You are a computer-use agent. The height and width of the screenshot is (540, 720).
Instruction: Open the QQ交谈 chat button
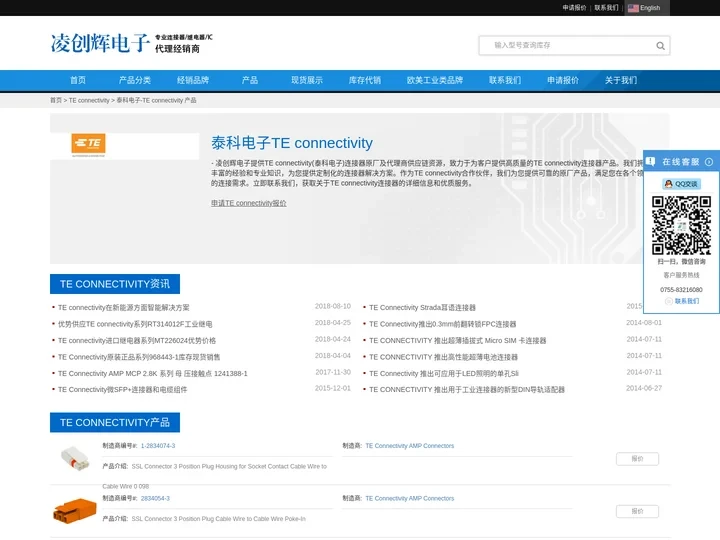point(681,184)
